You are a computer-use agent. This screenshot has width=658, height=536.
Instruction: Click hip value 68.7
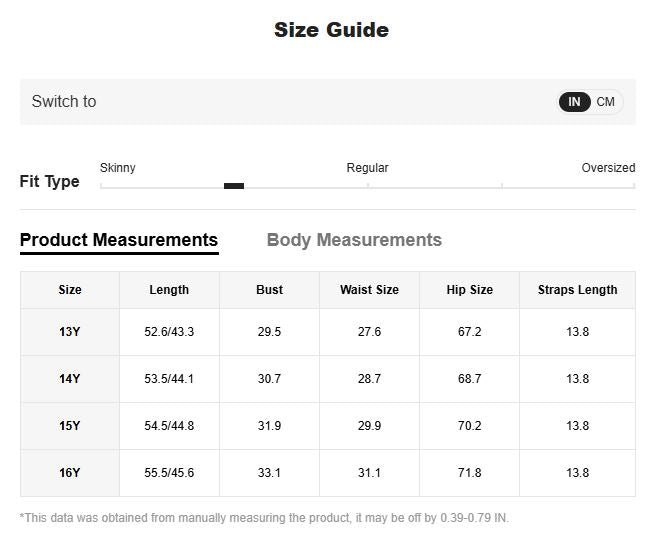pyautogui.click(x=470, y=379)
